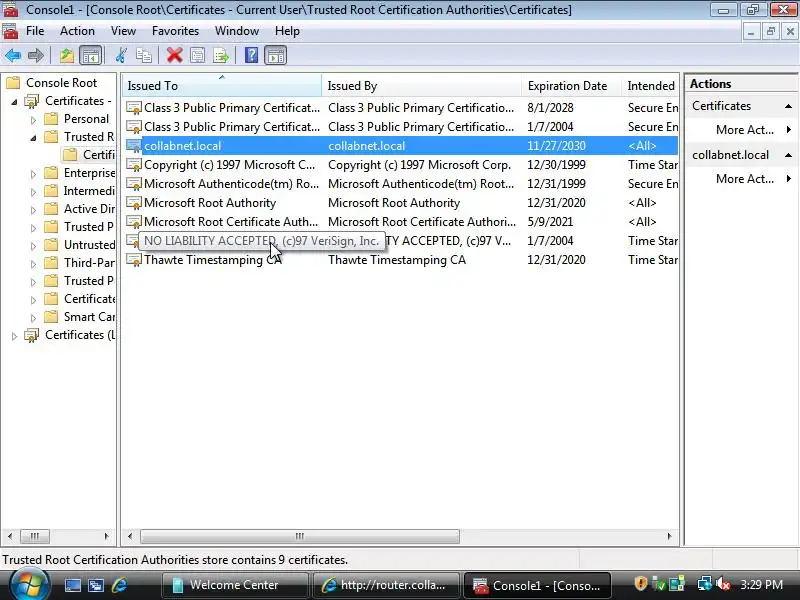Click the Help question mark icon
This screenshot has height=600, width=800.
point(252,55)
